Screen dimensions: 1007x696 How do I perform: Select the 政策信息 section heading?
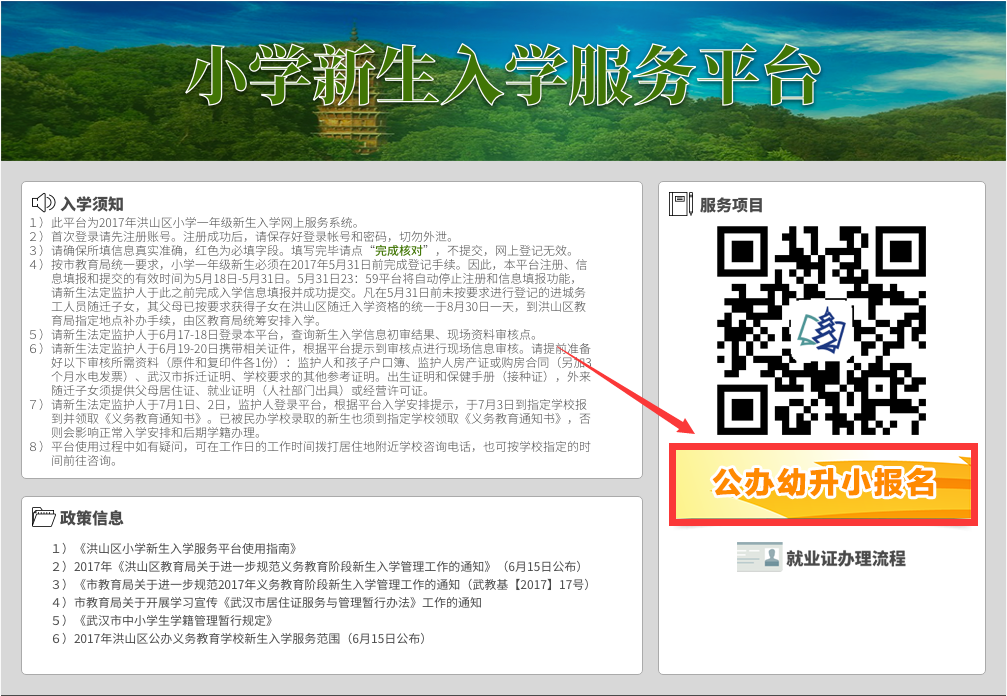[x=92, y=518]
